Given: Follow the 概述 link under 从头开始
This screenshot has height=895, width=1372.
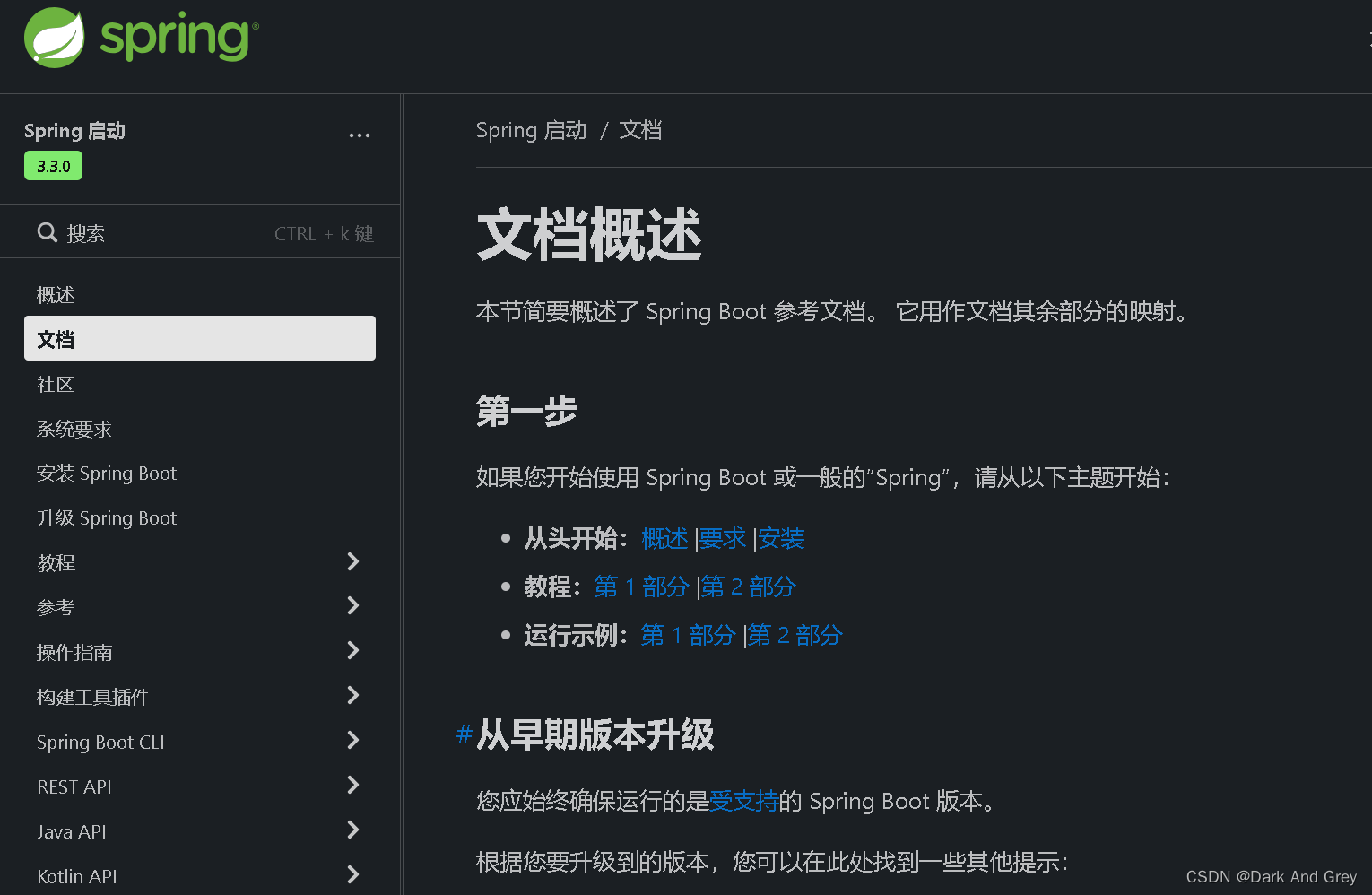Looking at the screenshot, I should coord(664,539).
